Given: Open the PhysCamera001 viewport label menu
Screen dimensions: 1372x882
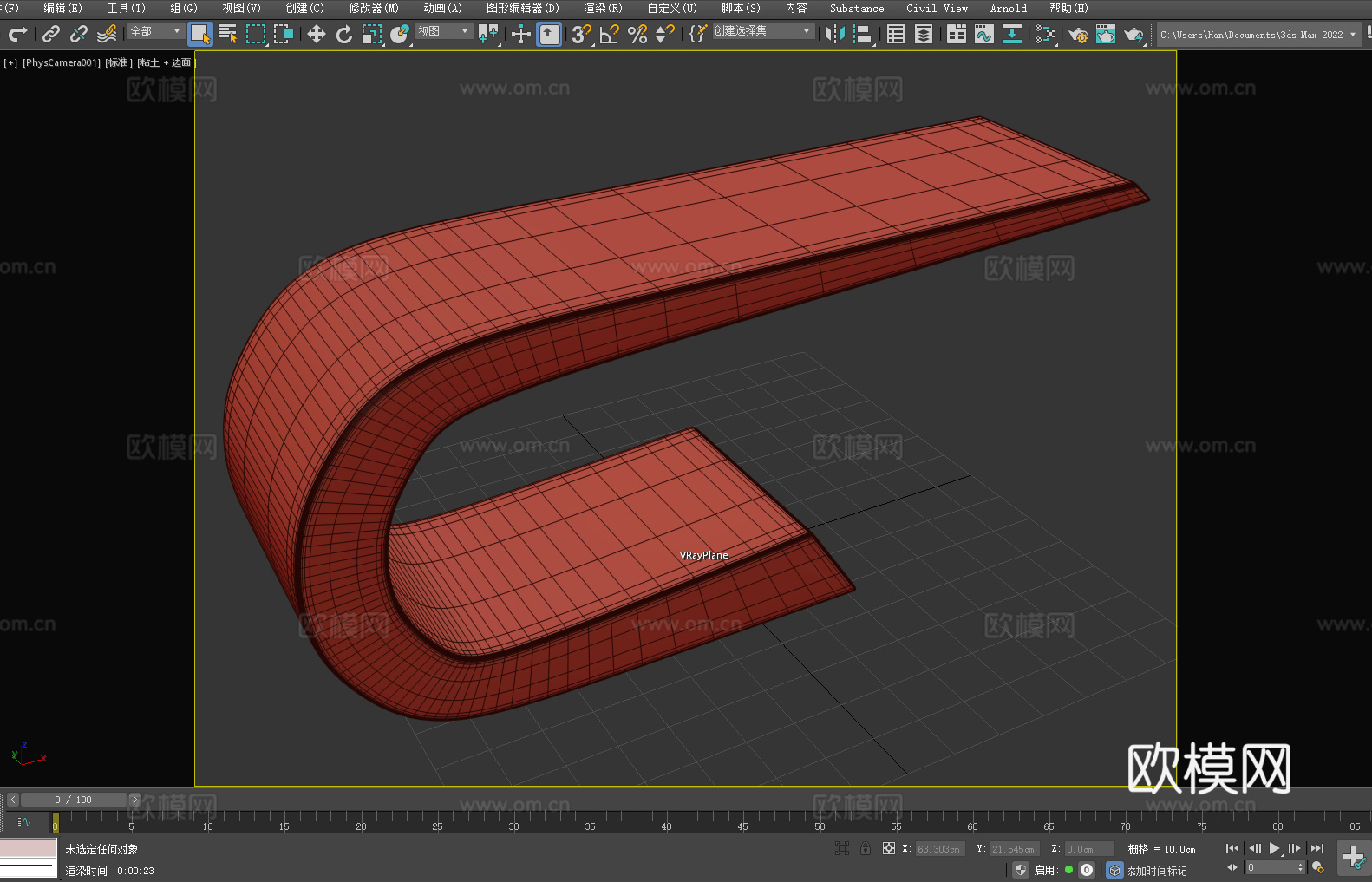Looking at the screenshot, I should pyautogui.click(x=62, y=62).
